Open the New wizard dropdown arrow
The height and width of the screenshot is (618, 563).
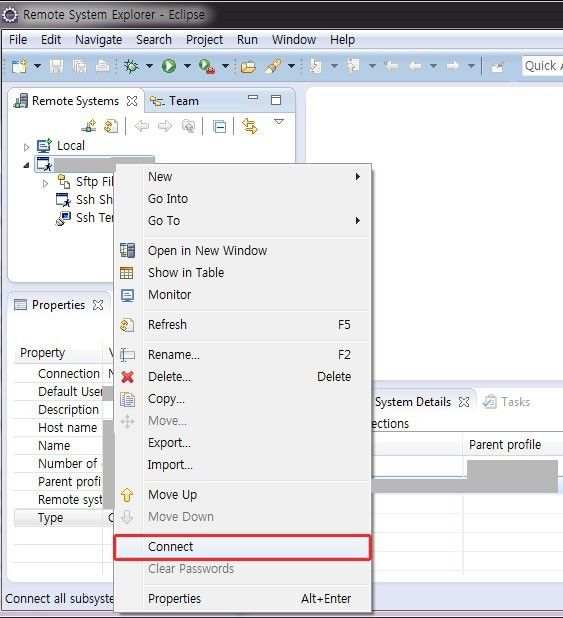point(37,66)
